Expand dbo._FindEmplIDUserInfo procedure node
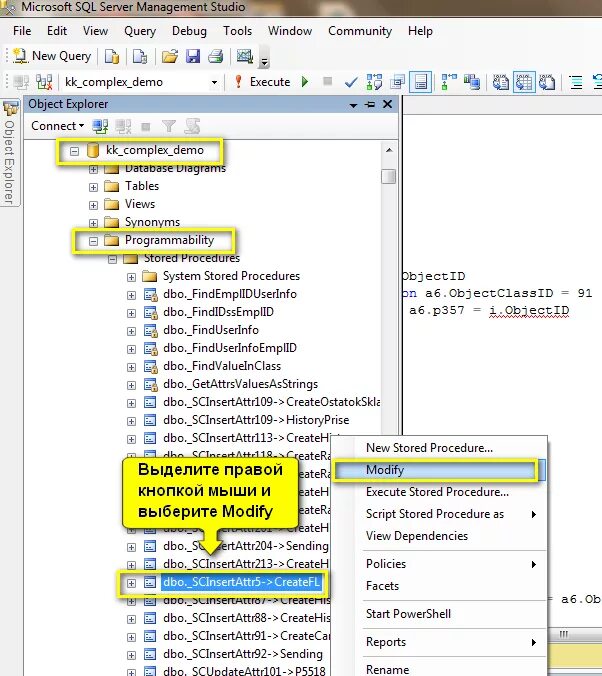 click(x=131, y=295)
